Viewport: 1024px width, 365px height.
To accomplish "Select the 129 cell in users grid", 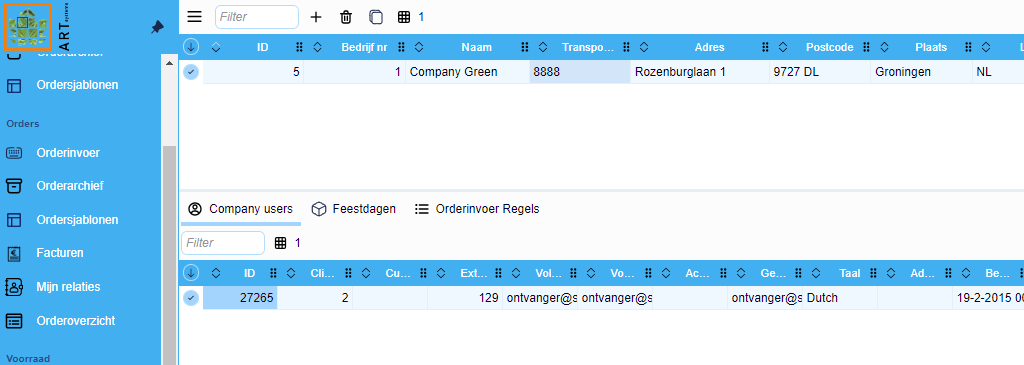I will click(465, 298).
